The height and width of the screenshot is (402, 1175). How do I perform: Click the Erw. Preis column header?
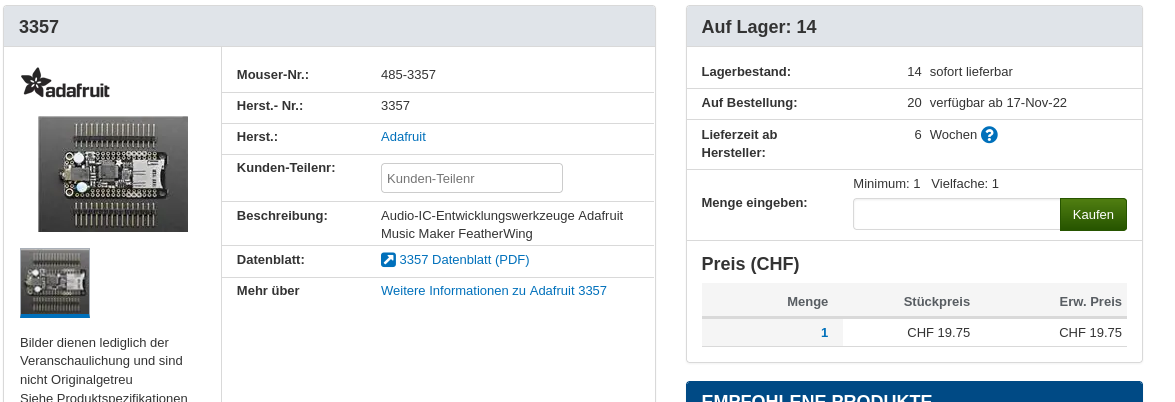point(1090,302)
